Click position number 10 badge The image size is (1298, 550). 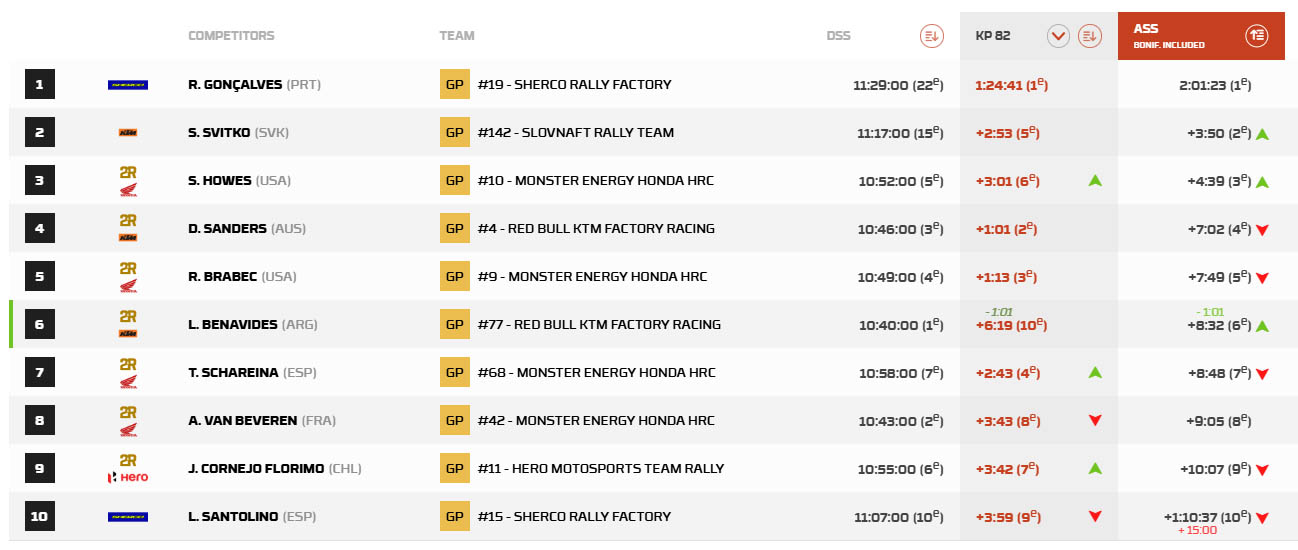(x=40, y=517)
